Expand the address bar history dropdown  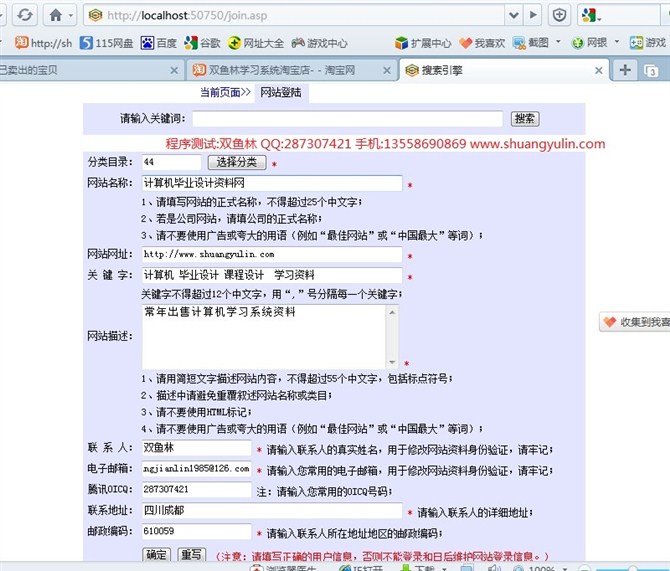[x=514, y=15]
